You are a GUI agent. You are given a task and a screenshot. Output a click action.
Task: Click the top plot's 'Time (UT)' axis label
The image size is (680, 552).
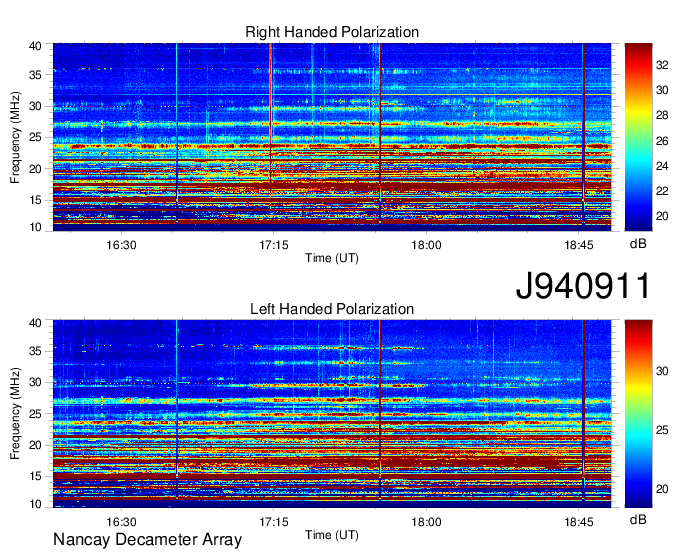(x=332, y=258)
